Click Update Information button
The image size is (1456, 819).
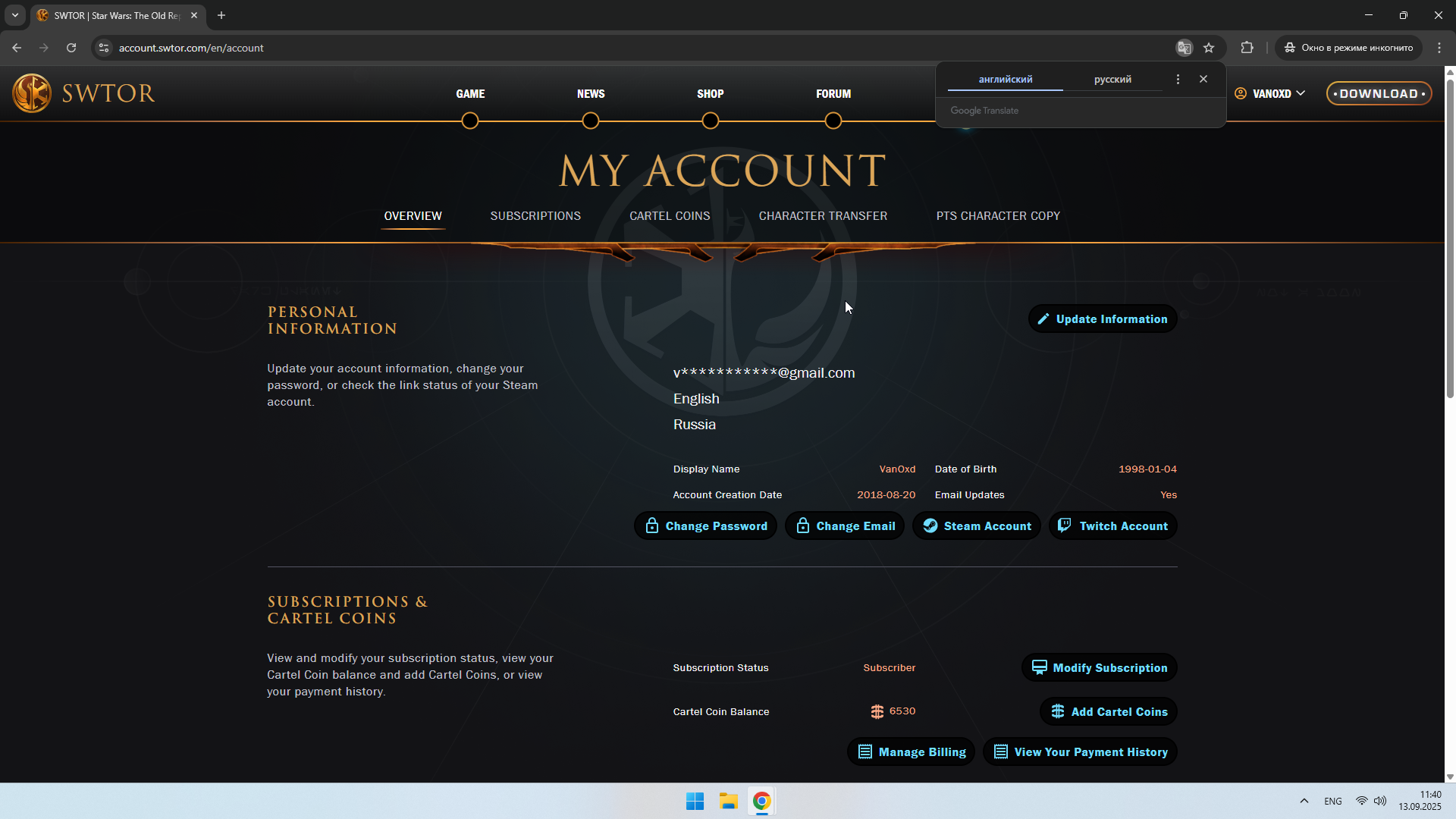pos(1103,319)
